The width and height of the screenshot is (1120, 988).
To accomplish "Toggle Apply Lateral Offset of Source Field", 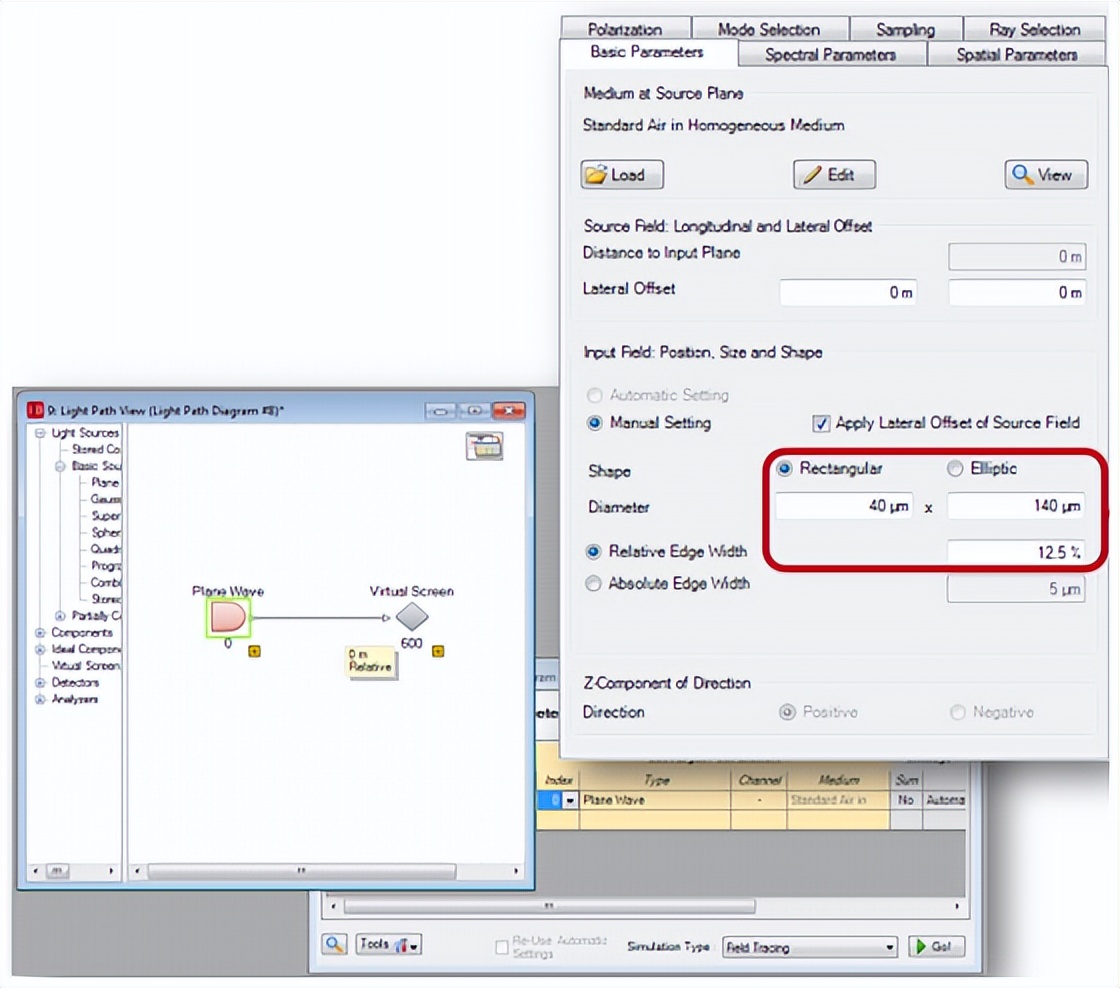I will pyautogui.click(x=821, y=423).
